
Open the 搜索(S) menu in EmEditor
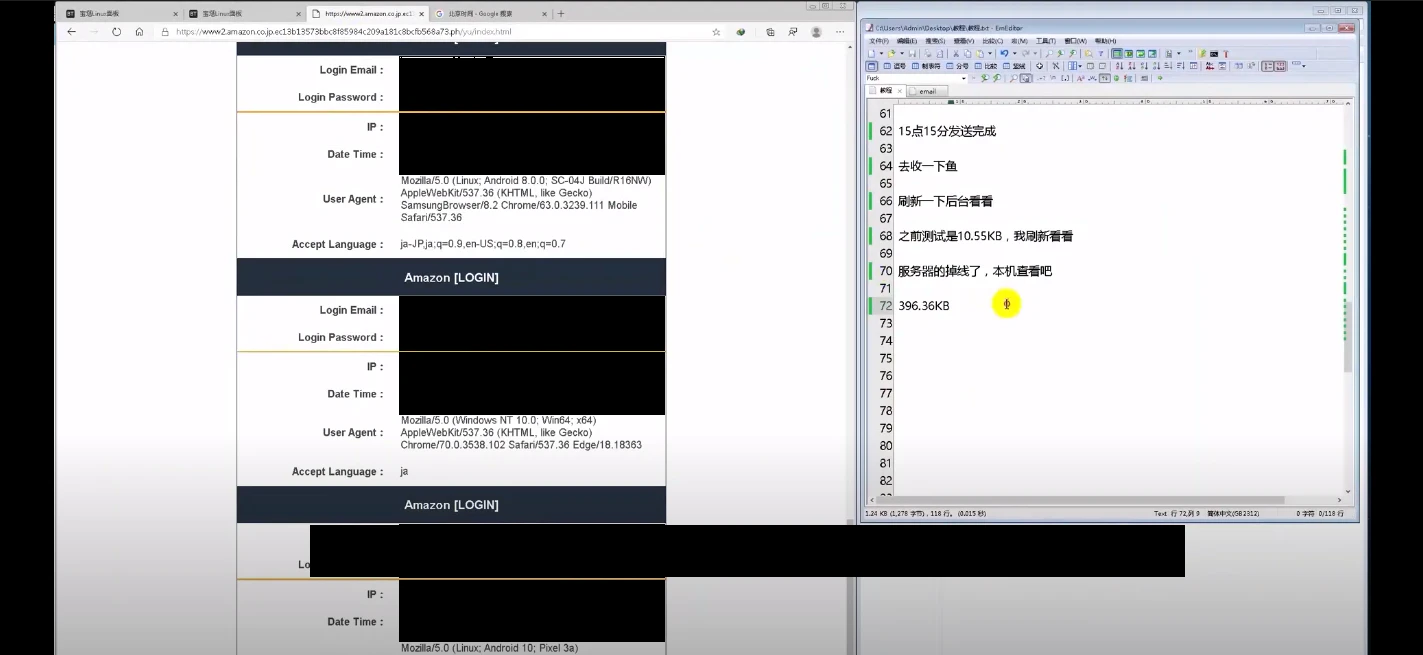coord(935,41)
